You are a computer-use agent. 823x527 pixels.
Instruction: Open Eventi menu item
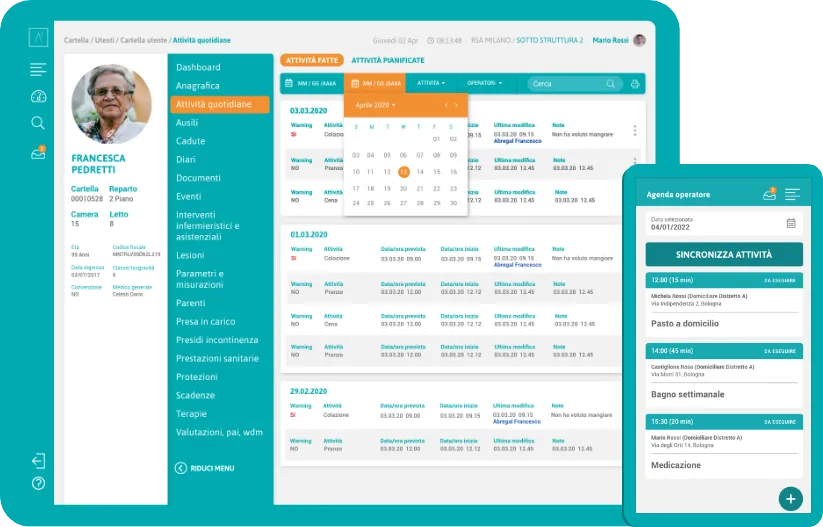(x=188, y=196)
